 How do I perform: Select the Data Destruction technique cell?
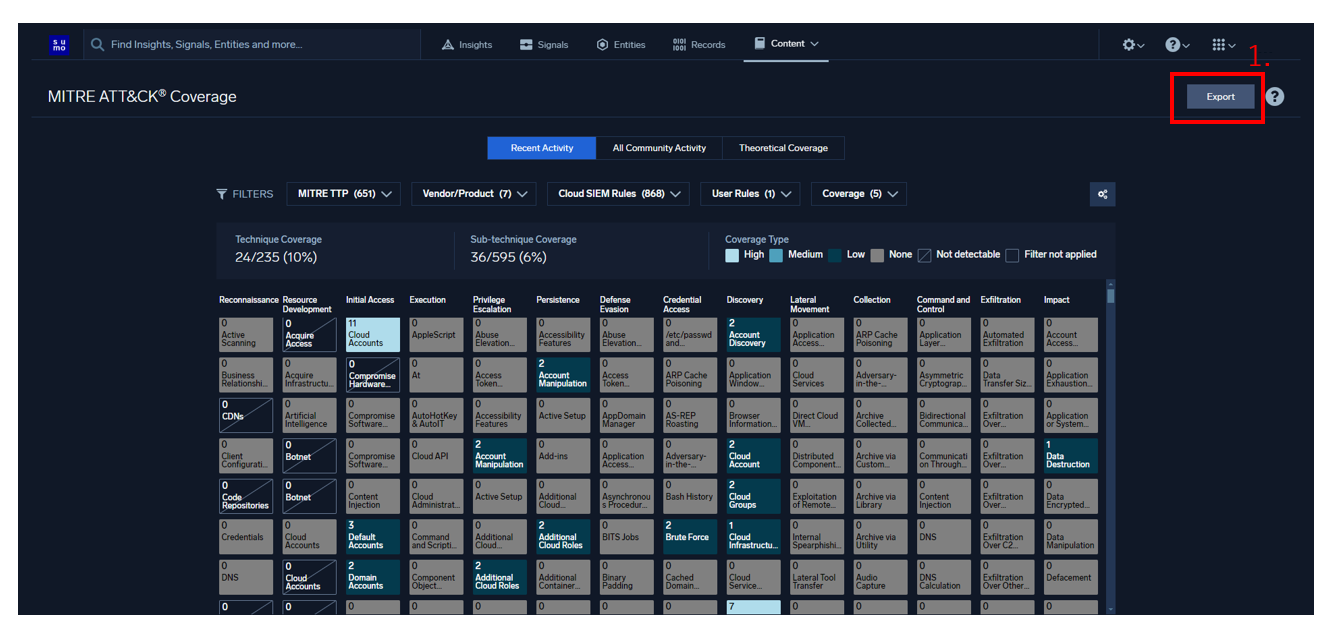[x=1071, y=456]
